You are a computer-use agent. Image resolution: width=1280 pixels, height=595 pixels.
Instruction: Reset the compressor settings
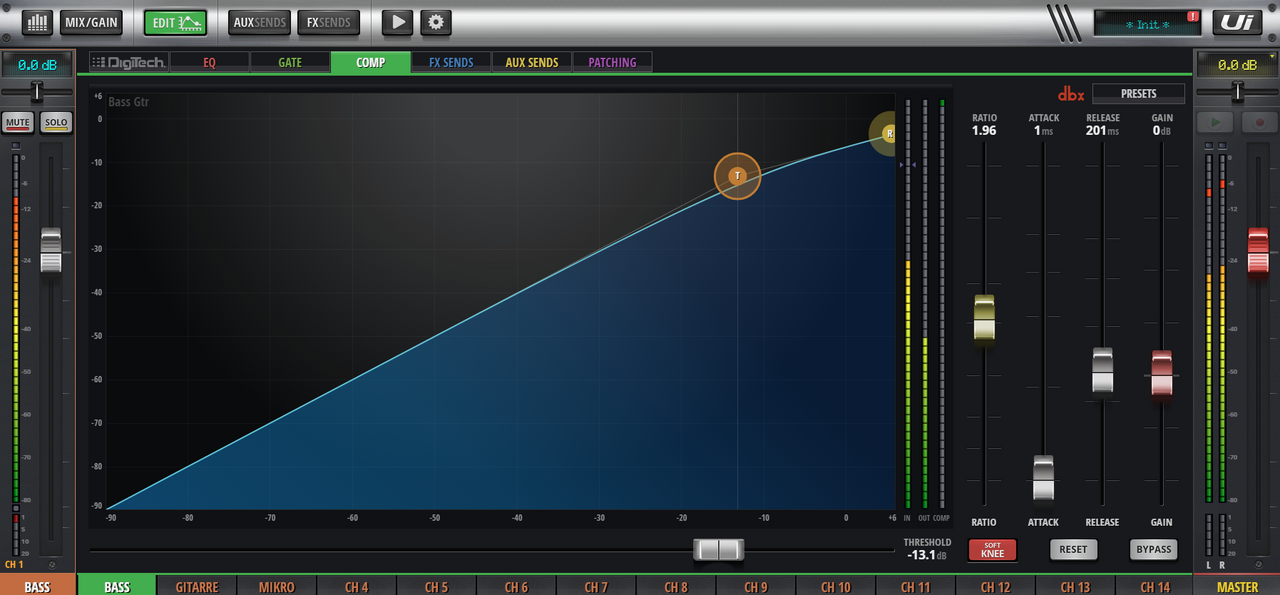pyautogui.click(x=1073, y=549)
